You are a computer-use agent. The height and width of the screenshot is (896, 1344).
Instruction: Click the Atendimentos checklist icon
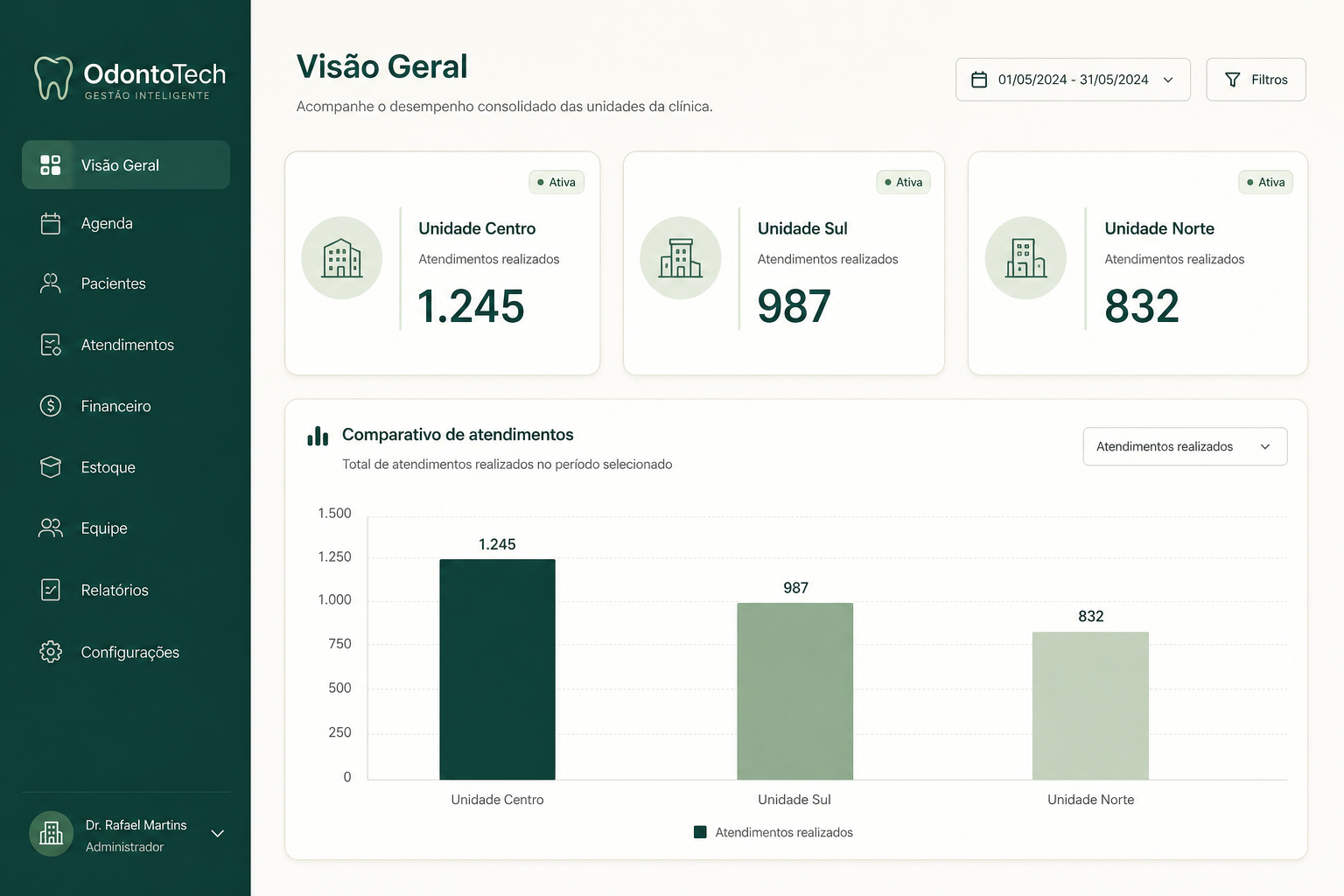[x=51, y=344]
